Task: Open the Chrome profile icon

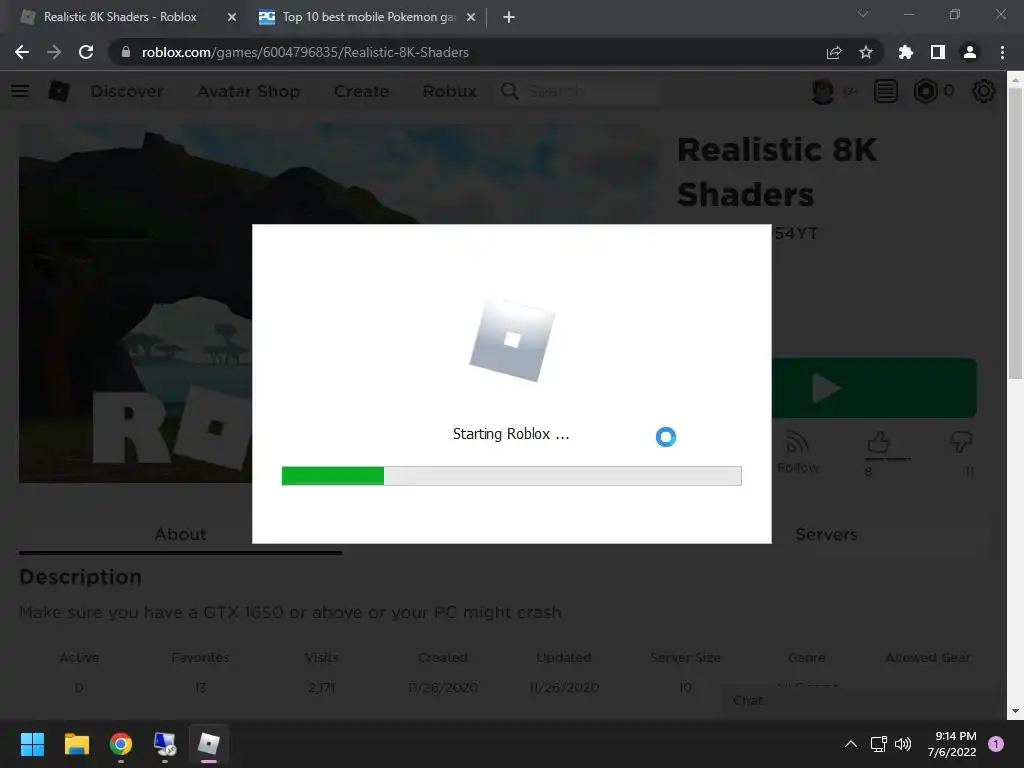Action: (970, 52)
